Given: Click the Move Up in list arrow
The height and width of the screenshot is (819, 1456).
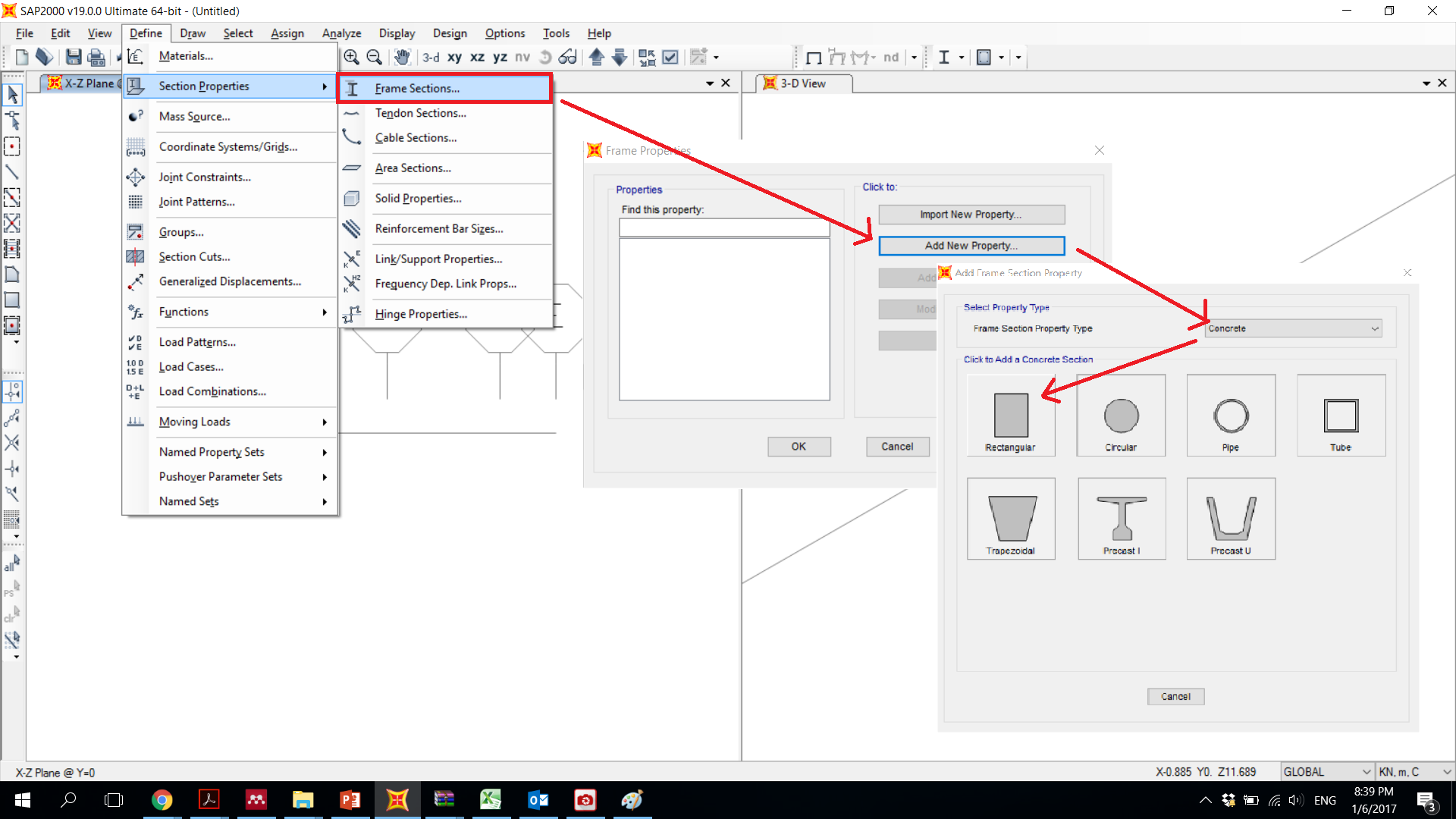Looking at the screenshot, I should click(x=597, y=57).
